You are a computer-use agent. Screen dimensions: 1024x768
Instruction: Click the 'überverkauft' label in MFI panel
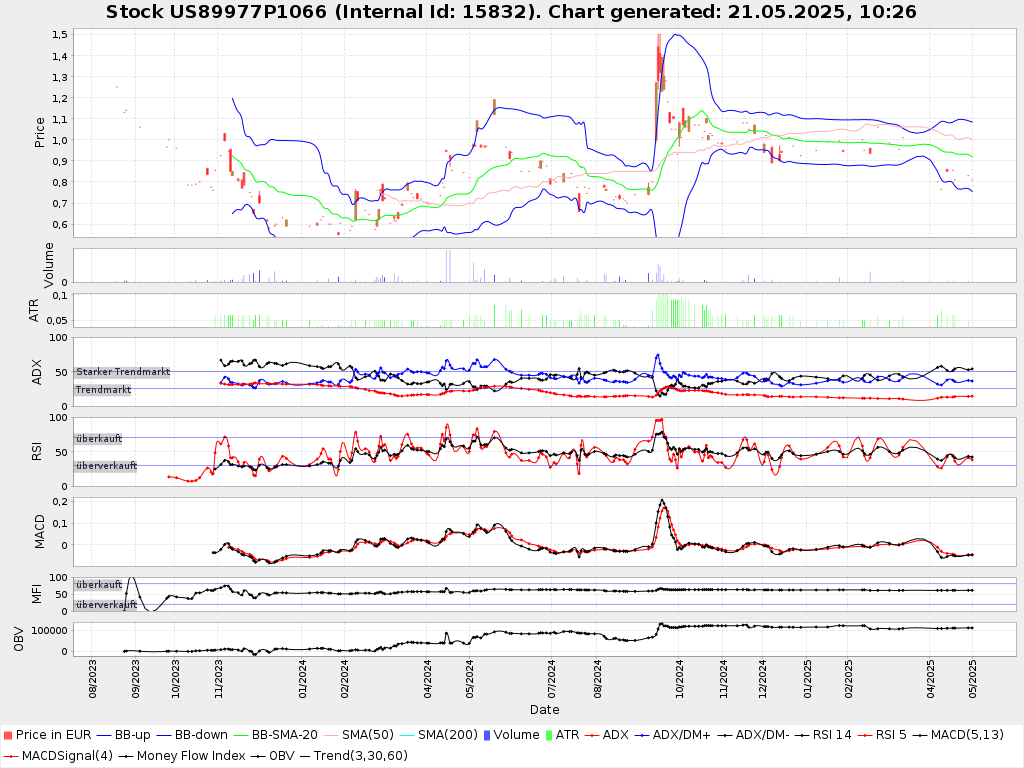tap(106, 605)
